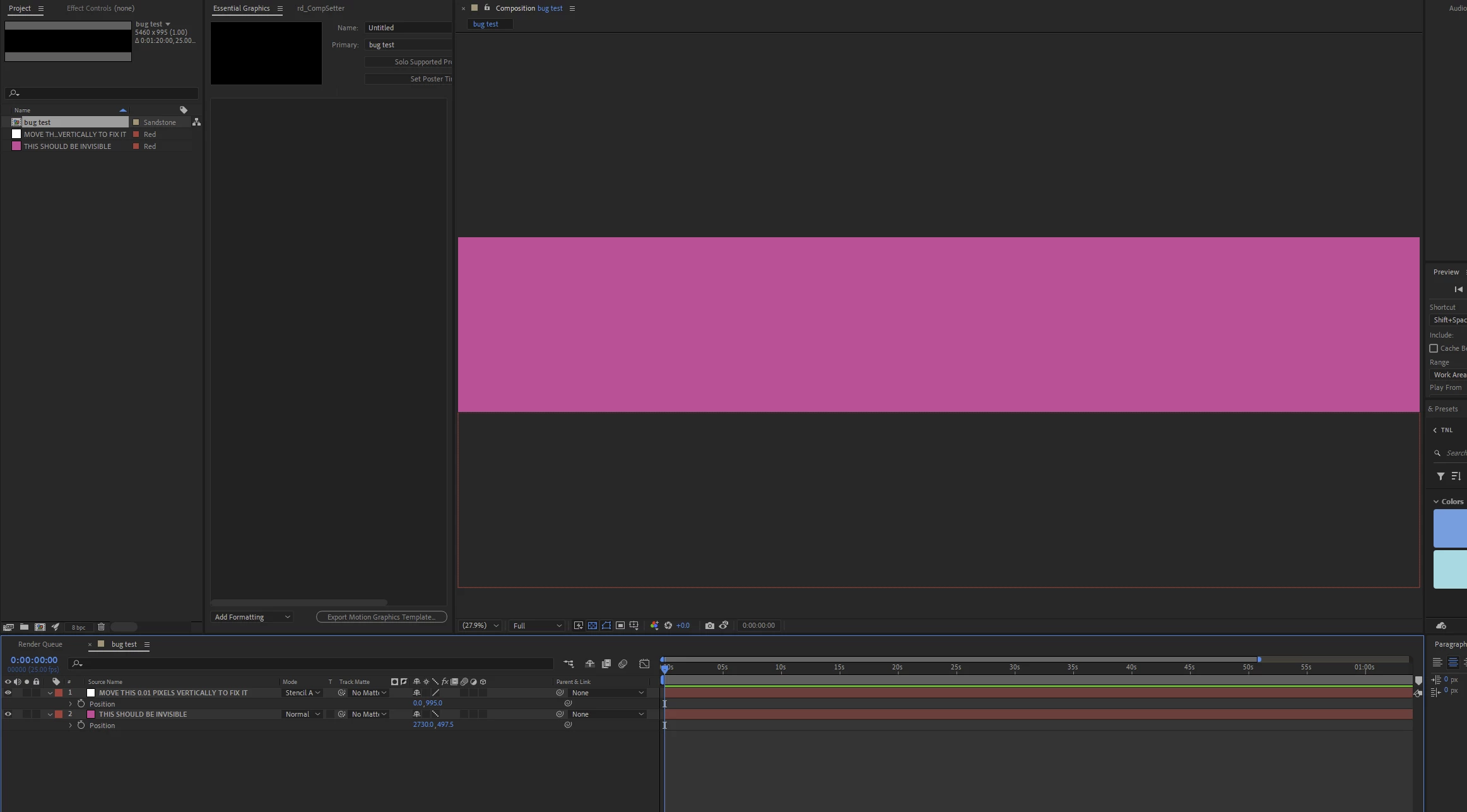
Task: Hide the THIS SHOULD BE INVISIBLE layer
Action: point(8,714)
